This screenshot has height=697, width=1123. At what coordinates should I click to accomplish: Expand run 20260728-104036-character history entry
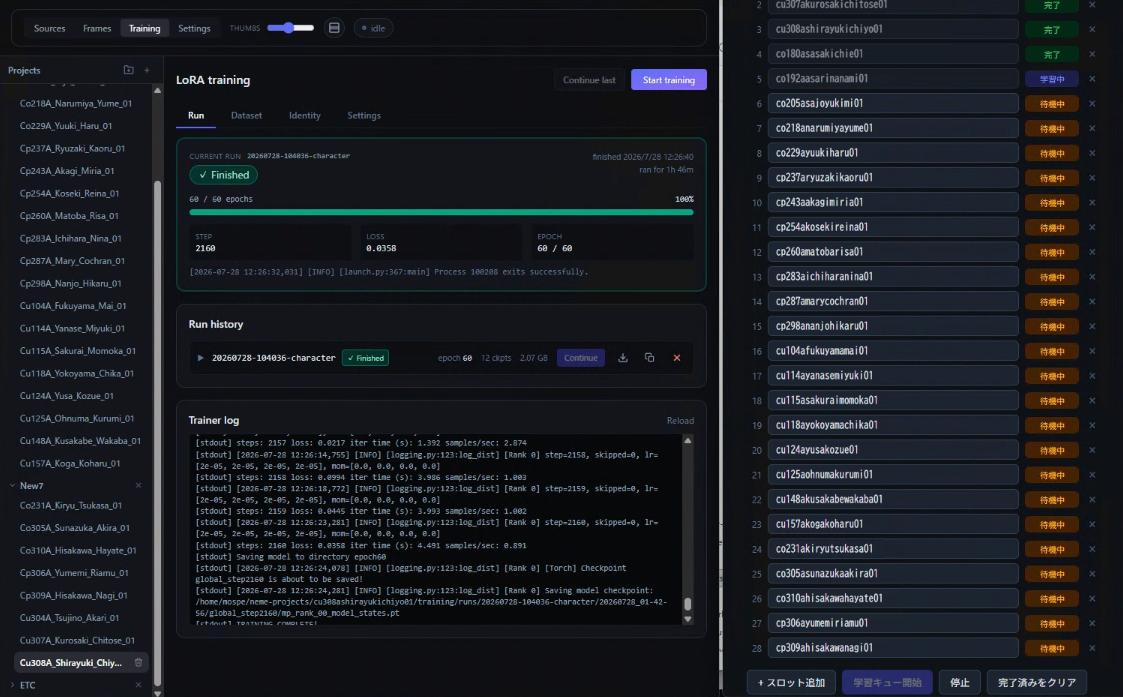(200, 357)
